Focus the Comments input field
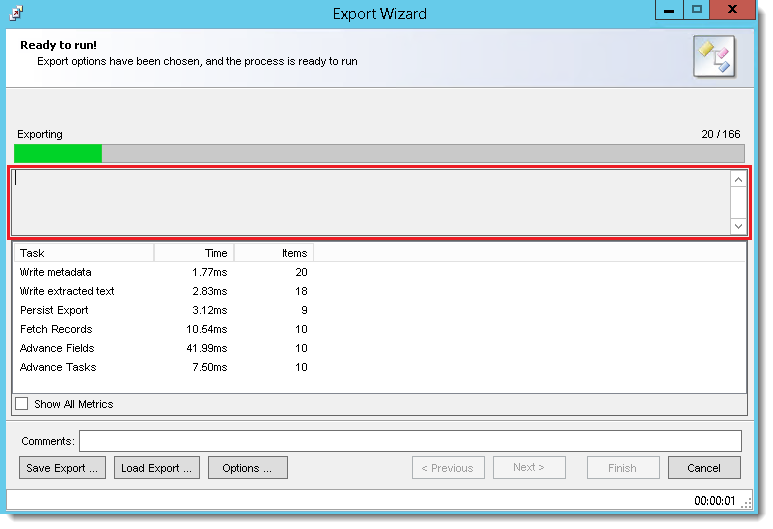Image resolution: width=773 pixels, height=529 pixels. click(x=410, y=441)
